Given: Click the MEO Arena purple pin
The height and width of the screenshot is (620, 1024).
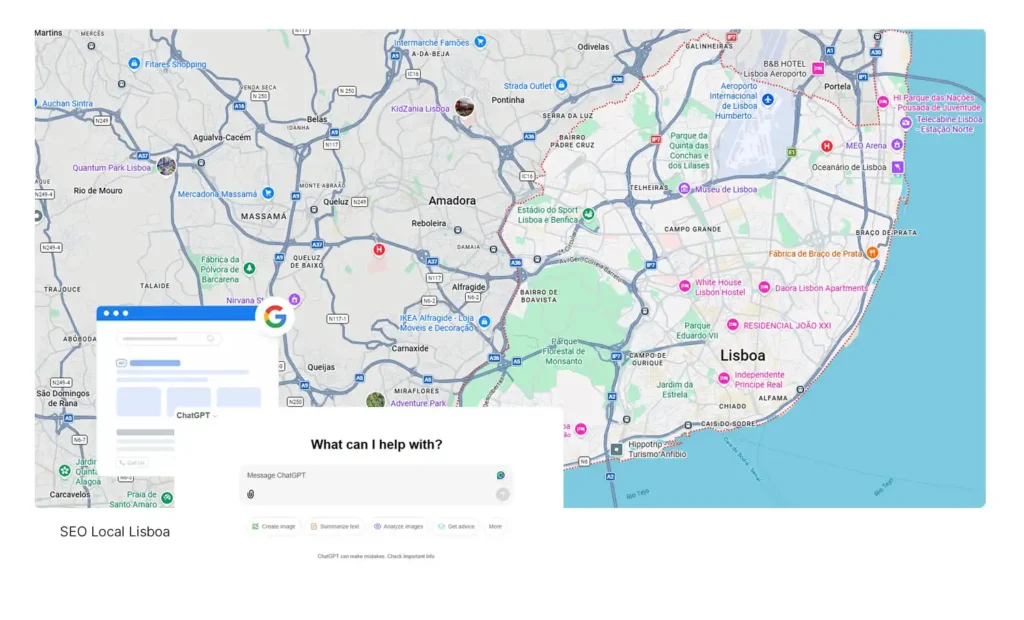Looking at the screenshot, I should coord(897,144).
